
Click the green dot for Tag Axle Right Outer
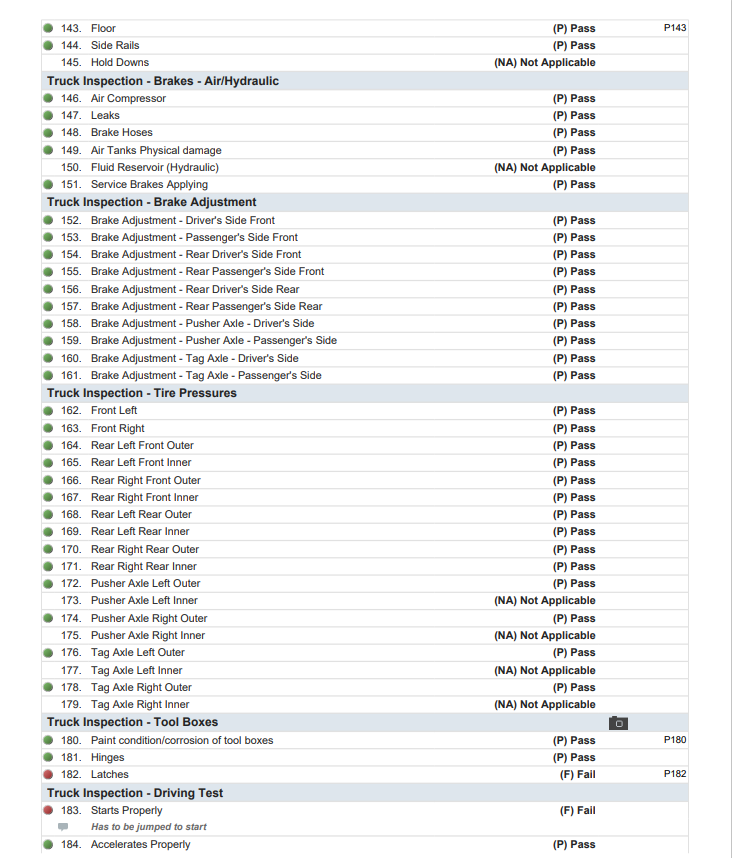[48, 688]
